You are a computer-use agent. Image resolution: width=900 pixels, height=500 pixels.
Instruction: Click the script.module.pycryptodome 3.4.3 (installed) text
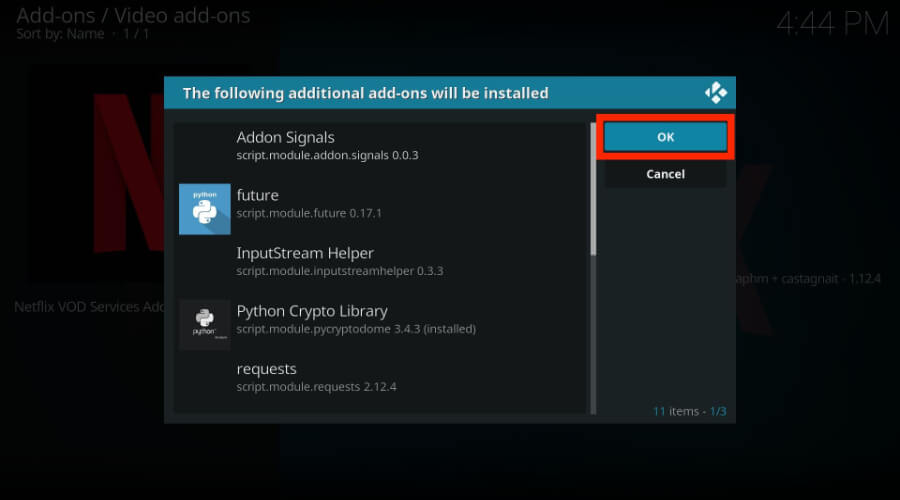pyautogui.click(x=356, y=329)
